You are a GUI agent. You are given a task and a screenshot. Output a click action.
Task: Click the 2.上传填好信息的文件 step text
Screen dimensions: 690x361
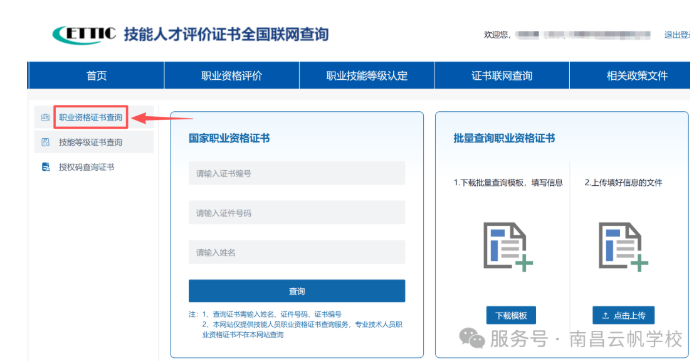(x=623, y=183)
